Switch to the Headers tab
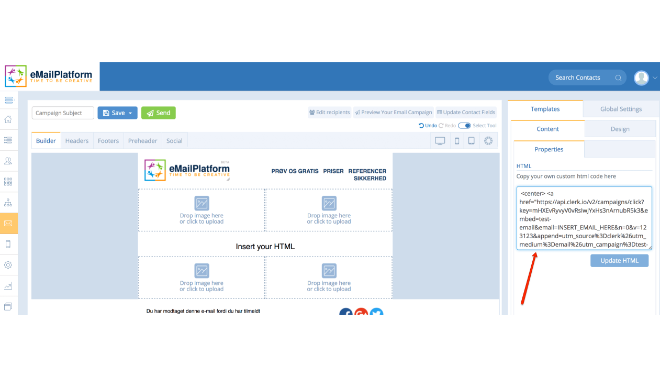This screenshot has height=377, width=660. point(77,141)
